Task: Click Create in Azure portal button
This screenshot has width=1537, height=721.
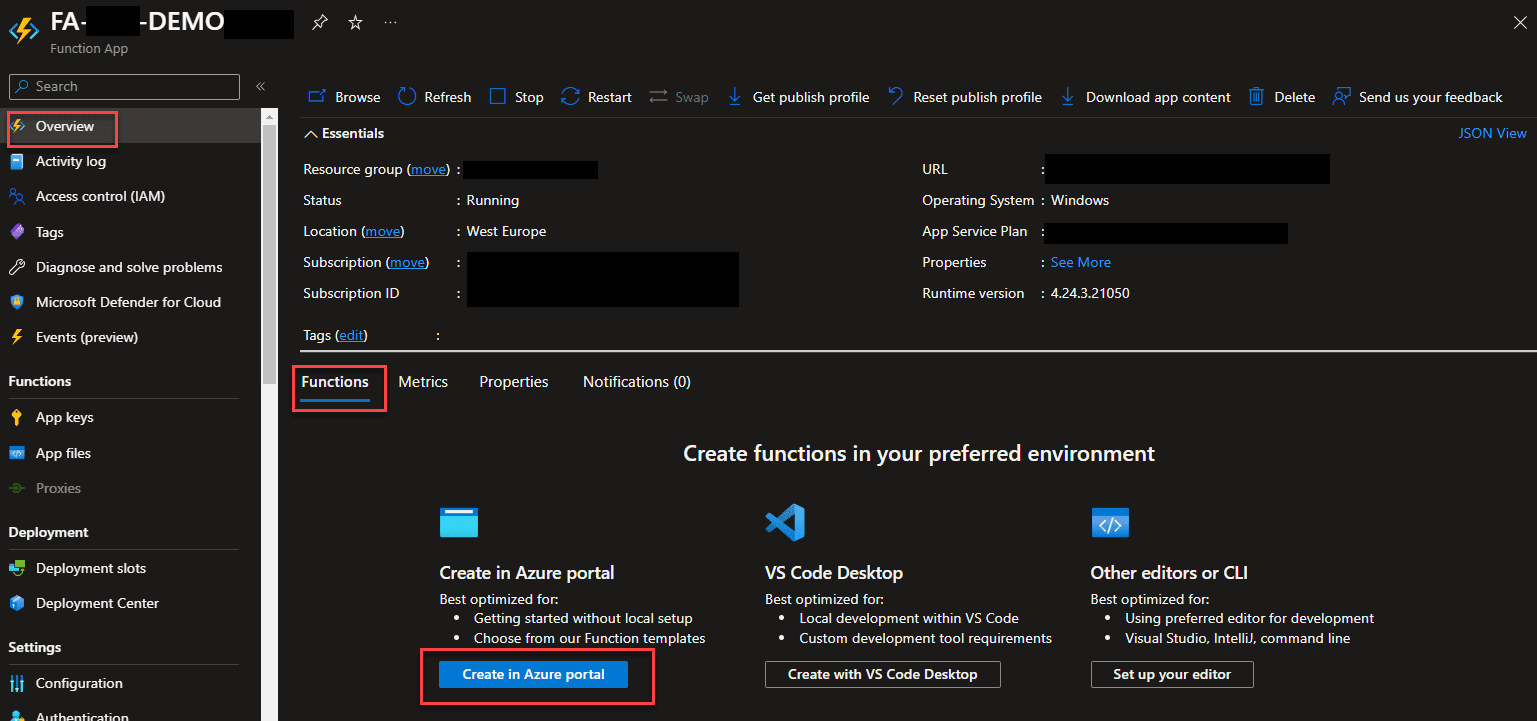Action: pyautogui.click(x=533, y=674)
